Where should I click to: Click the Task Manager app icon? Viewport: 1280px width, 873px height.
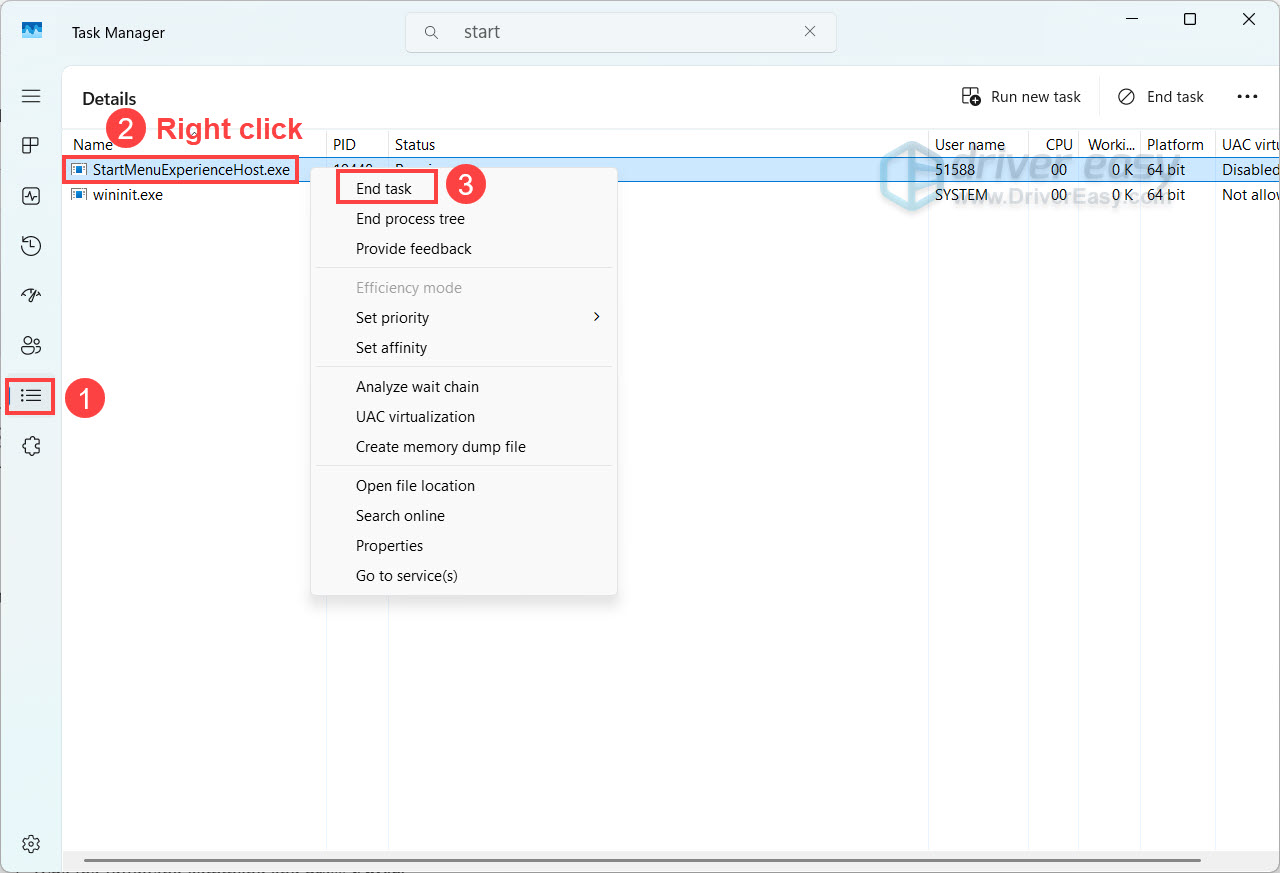point(32,32)
